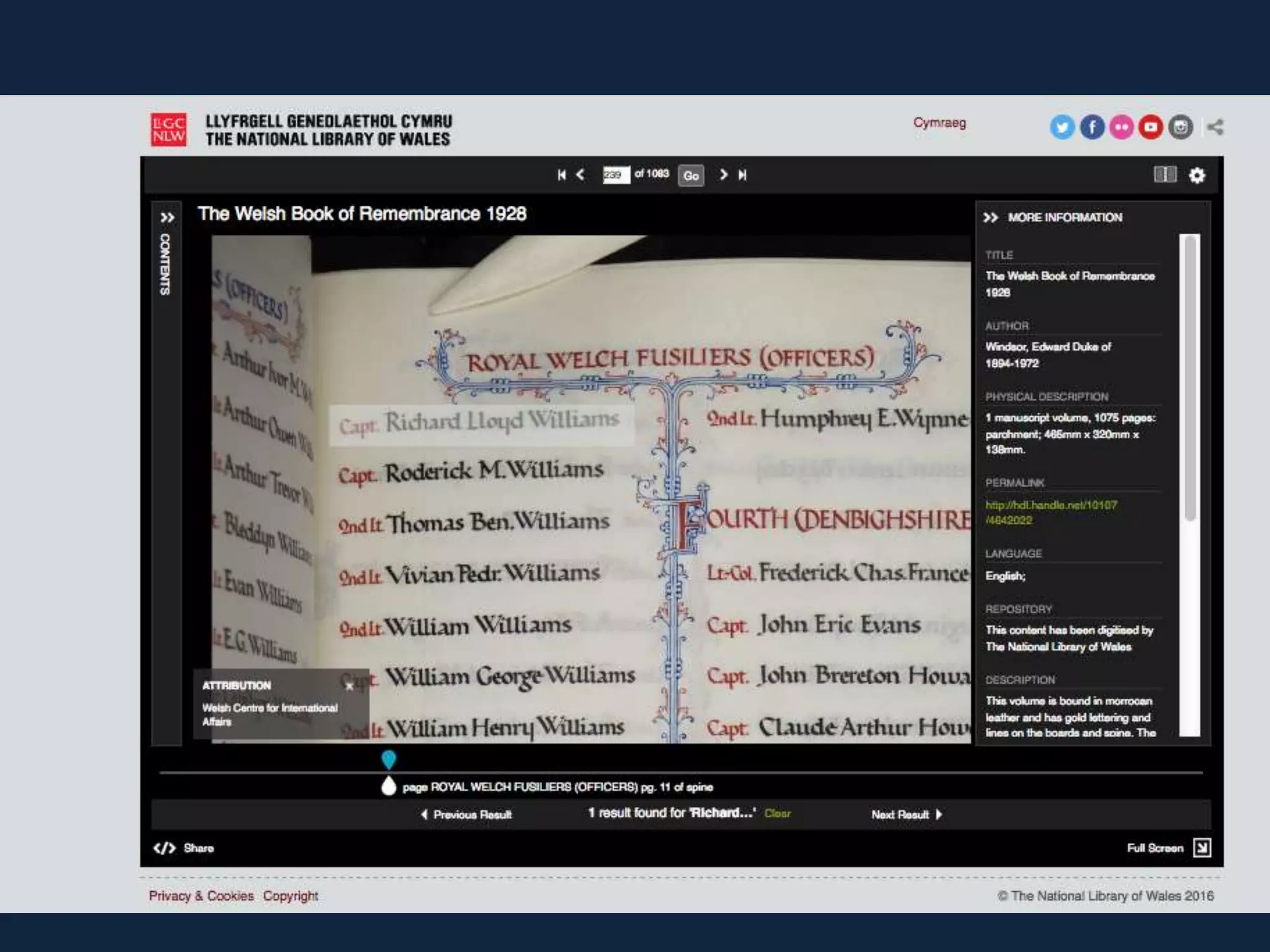Expand the Contents side panel

(x=167, y=218)
